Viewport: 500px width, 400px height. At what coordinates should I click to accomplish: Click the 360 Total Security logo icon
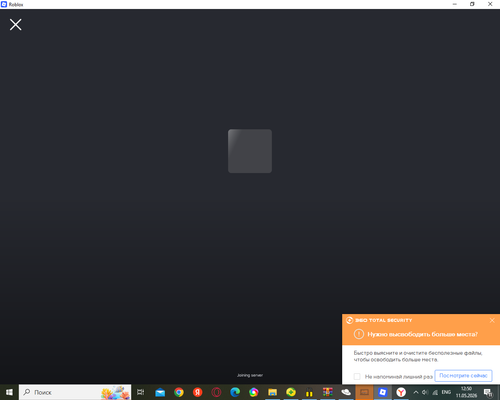(349, 320)
